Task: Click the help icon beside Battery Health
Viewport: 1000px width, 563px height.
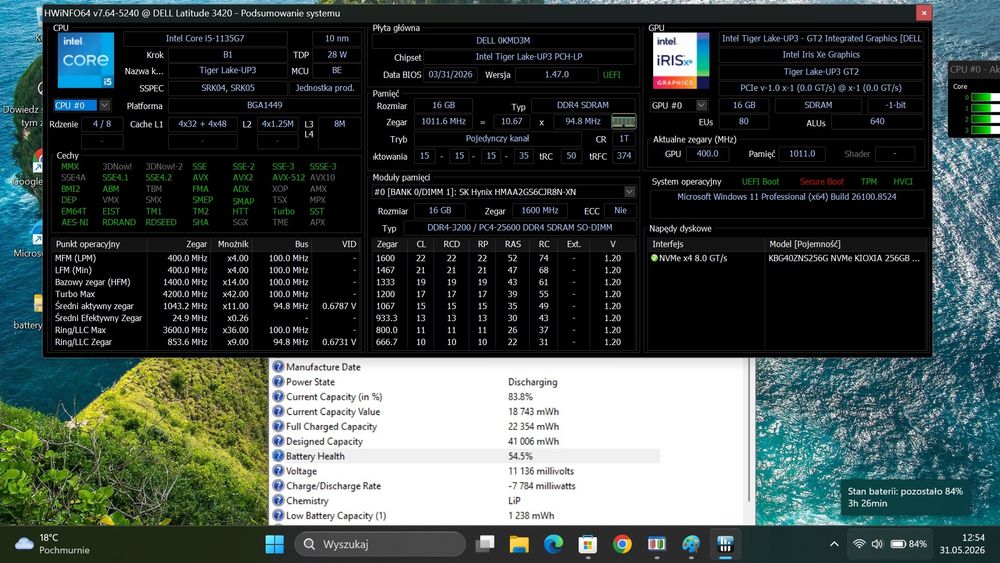Action: tap(278, 456)
